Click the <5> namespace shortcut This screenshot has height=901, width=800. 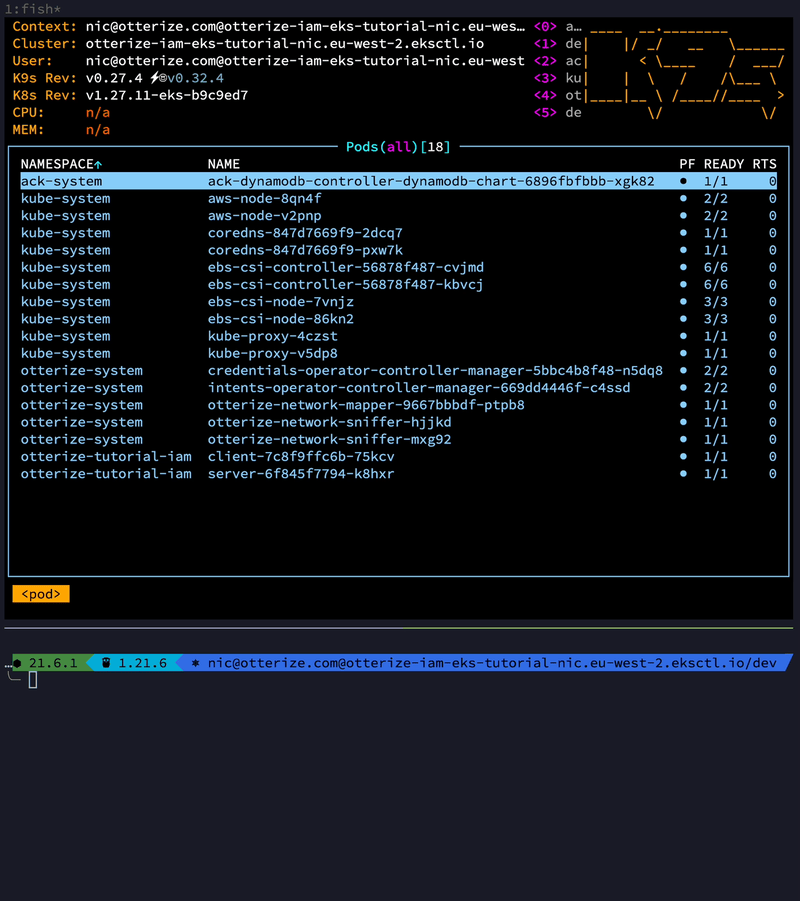pyautogui.click(x=545, y=113)
